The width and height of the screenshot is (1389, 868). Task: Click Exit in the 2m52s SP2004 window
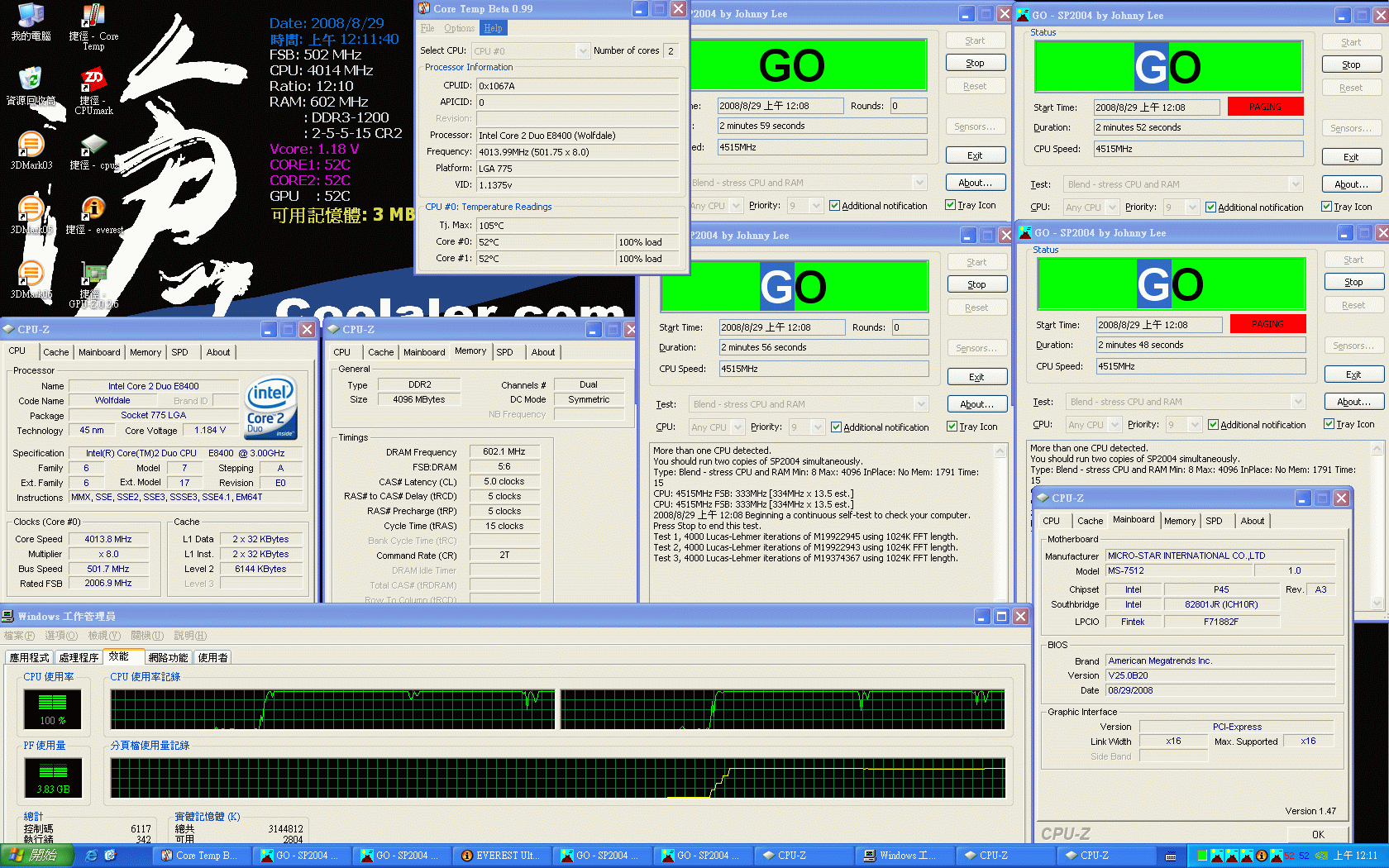[x=1351, y=157]
